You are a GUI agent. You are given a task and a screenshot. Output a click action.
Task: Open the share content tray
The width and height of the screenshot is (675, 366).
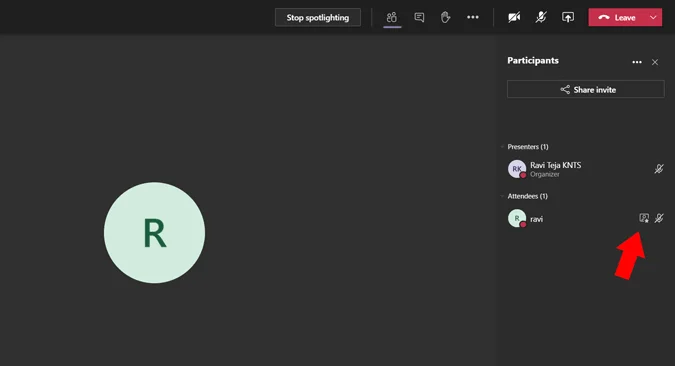click(x=568, y=18)
